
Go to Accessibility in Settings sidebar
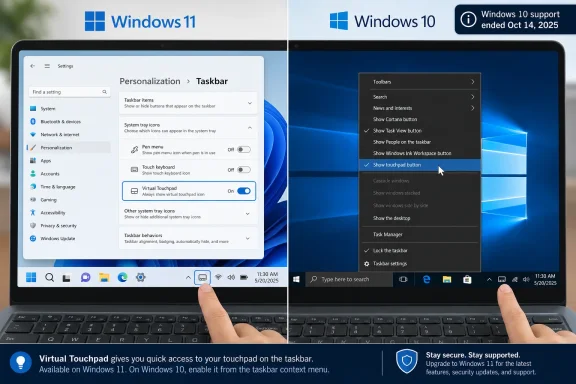coord(69,213)
